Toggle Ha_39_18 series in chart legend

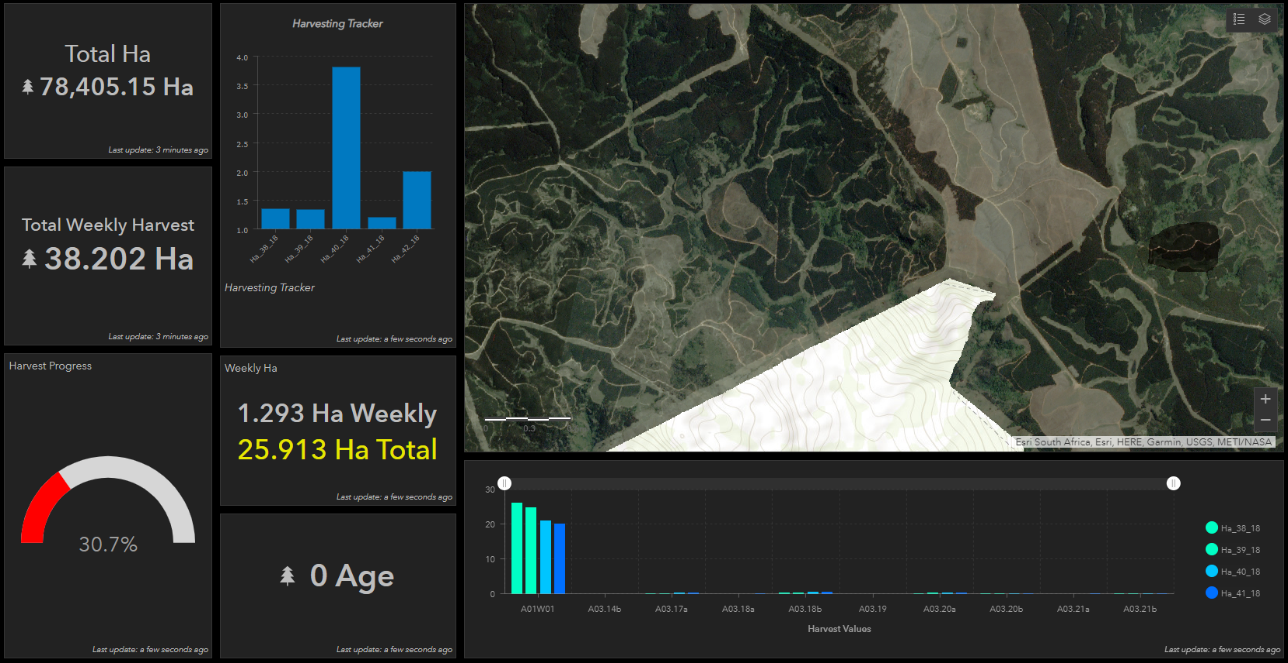coord(1212,550)
